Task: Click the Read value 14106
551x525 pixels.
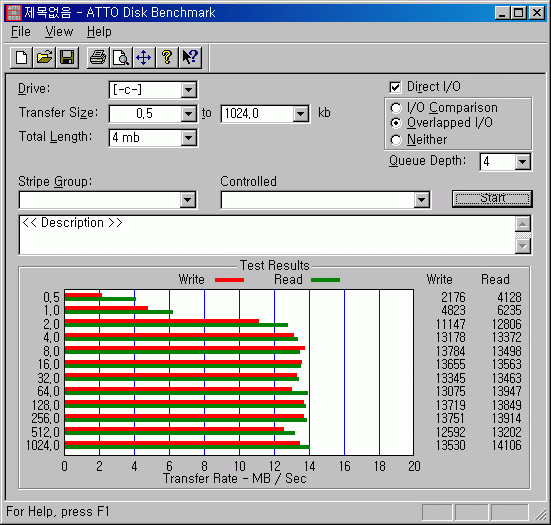Action: click(507, 445)
